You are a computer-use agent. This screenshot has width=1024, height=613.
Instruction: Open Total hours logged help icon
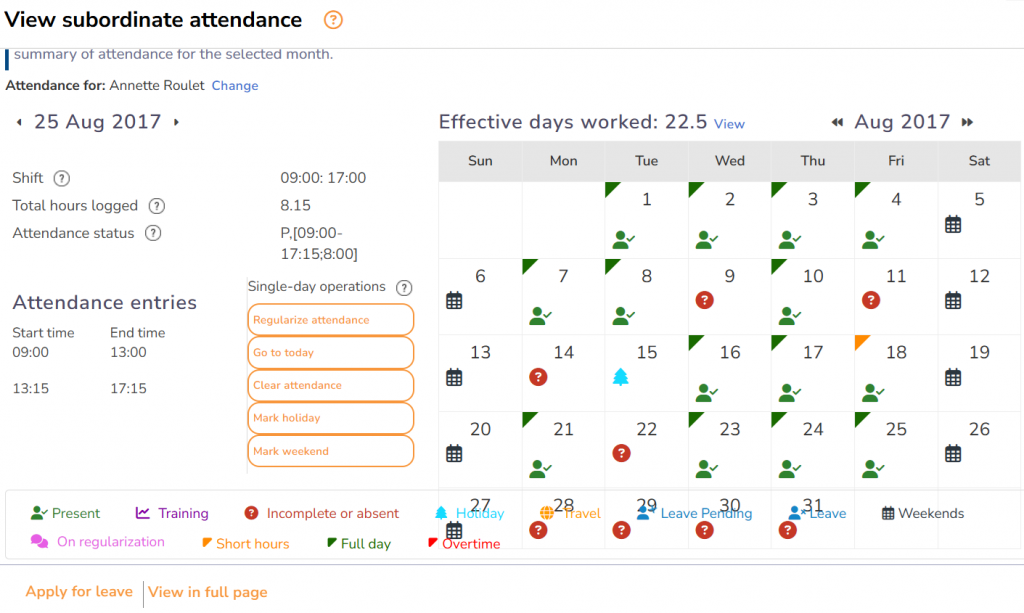(156, 206)
